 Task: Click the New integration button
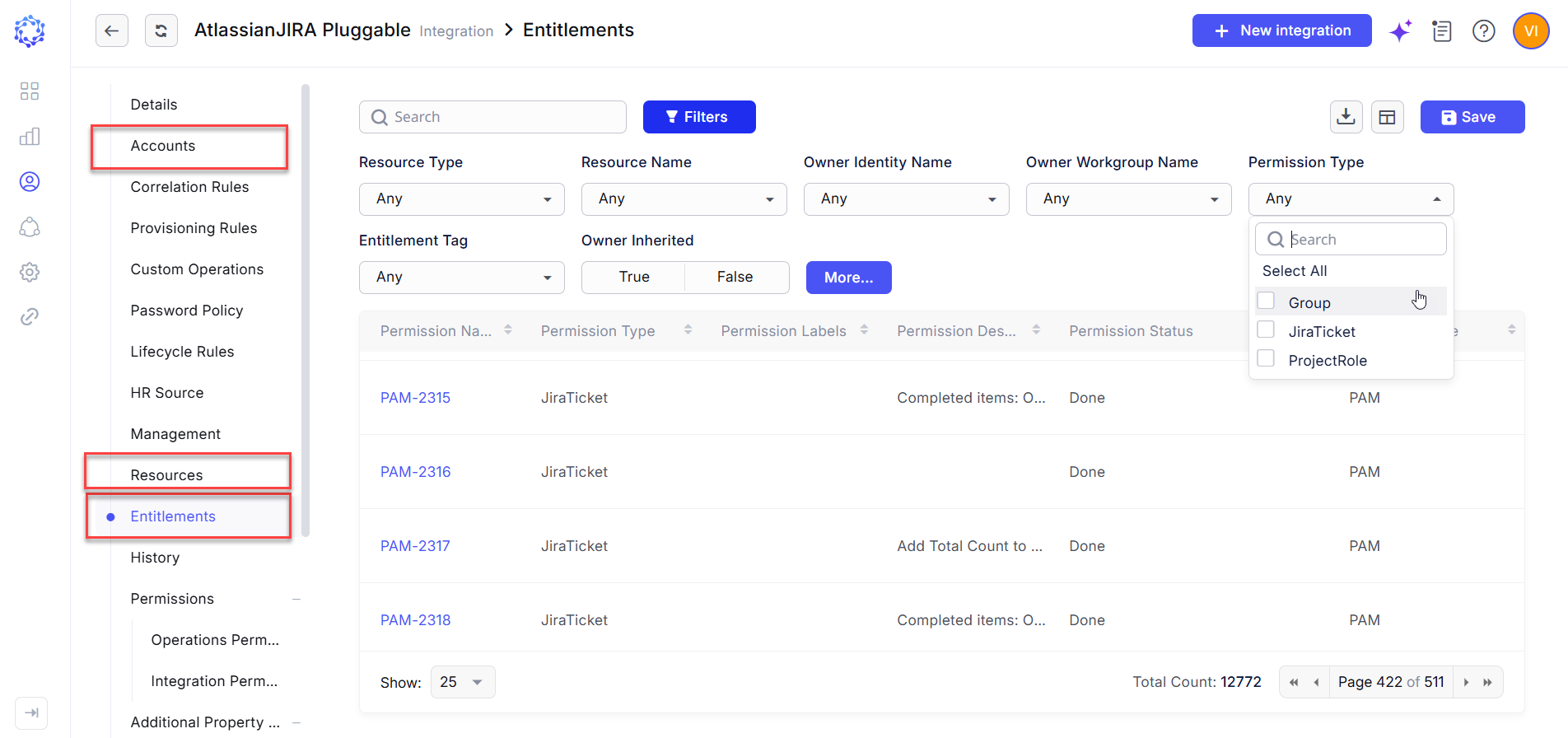(1282, 30)
